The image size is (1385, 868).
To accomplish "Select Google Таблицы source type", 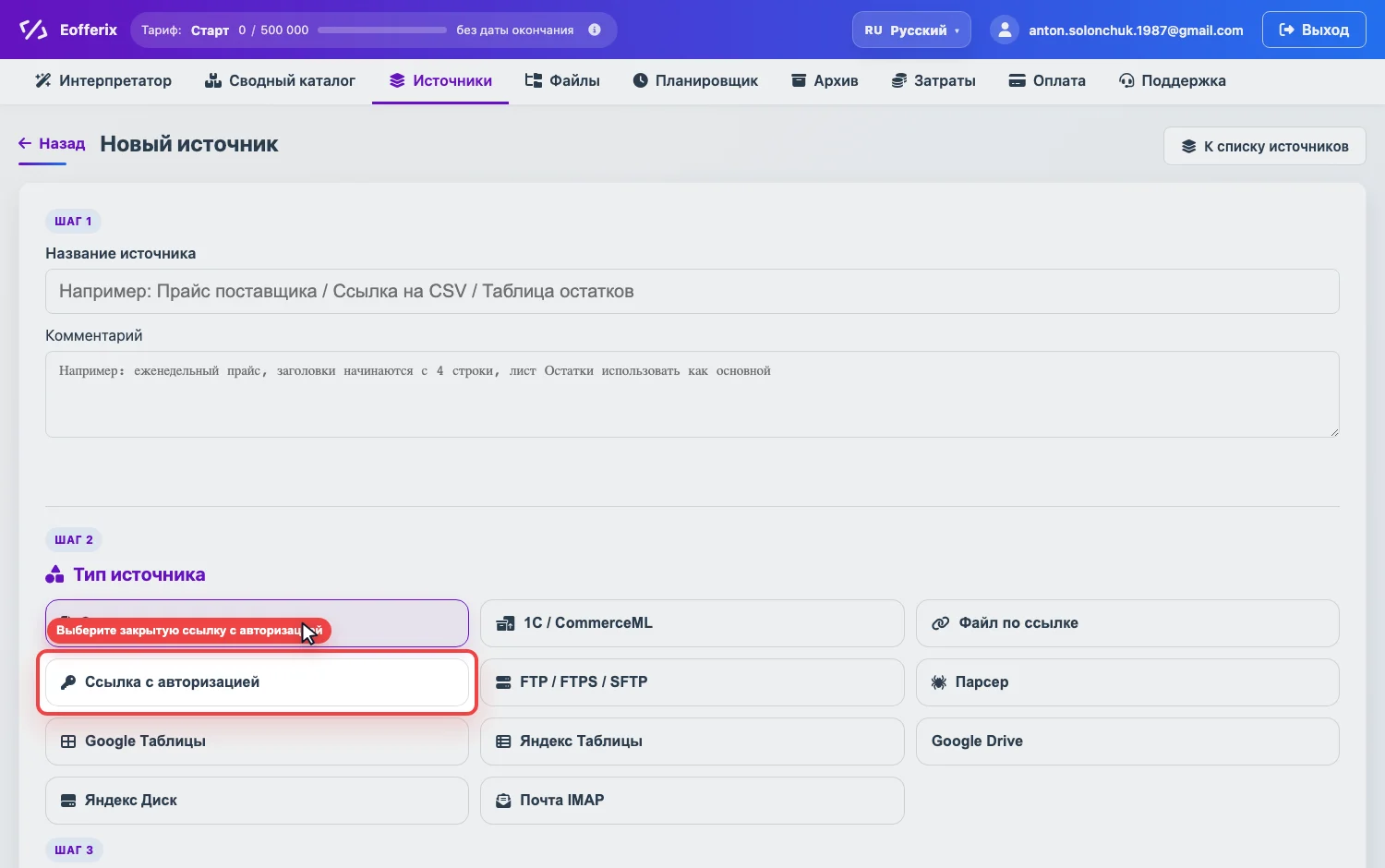I will click(x=257, y=741).
